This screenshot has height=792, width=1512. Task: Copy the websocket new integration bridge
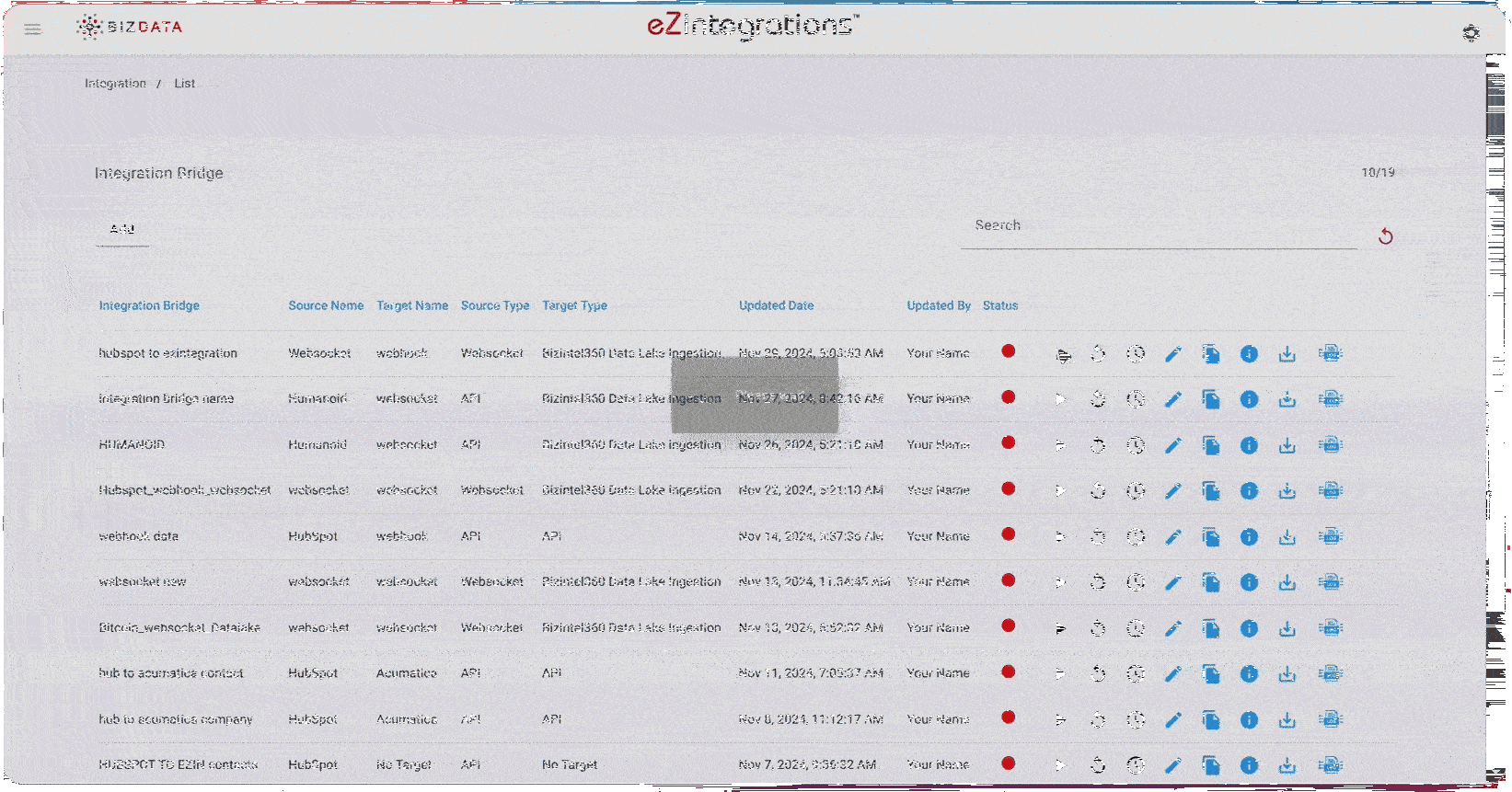(x=1211, y=582)
